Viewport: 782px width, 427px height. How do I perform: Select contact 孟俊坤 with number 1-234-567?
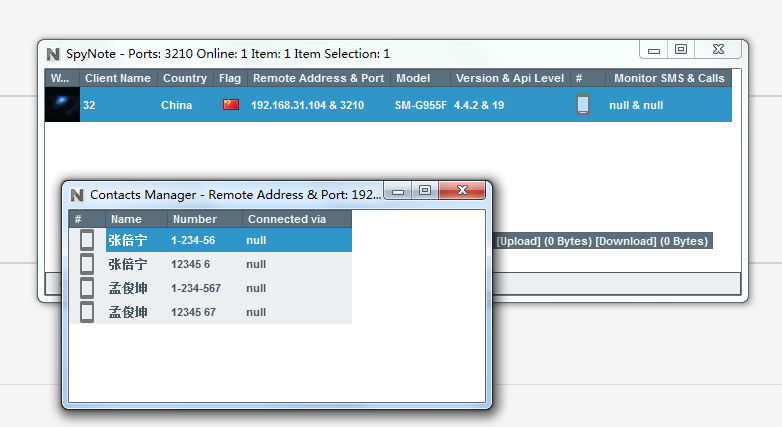(128, 288)
